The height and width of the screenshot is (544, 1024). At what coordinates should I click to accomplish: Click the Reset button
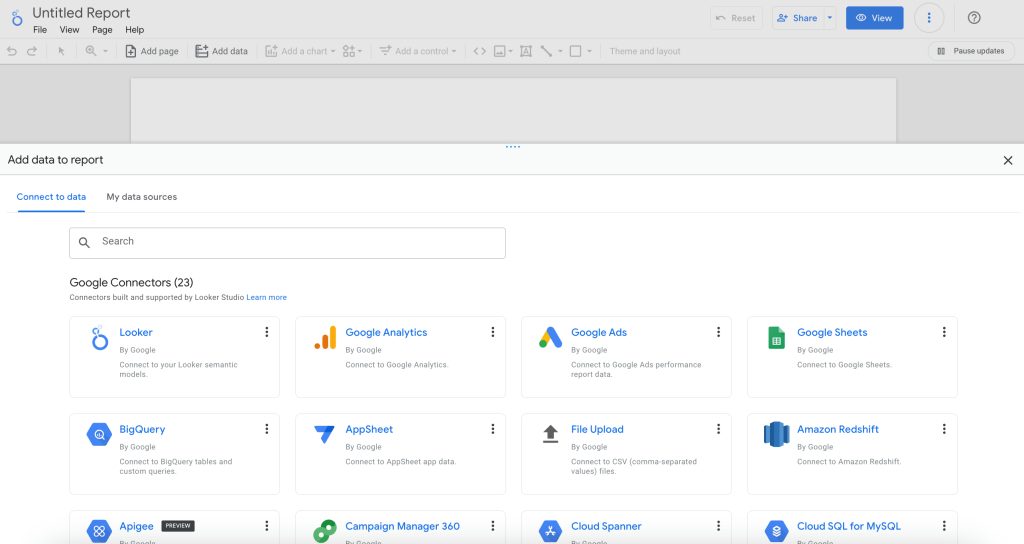click(x=736, y=18)
